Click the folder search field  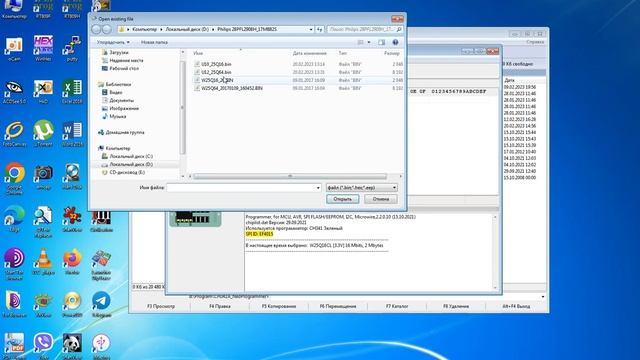pyautogui.click(x=365, y=29)
